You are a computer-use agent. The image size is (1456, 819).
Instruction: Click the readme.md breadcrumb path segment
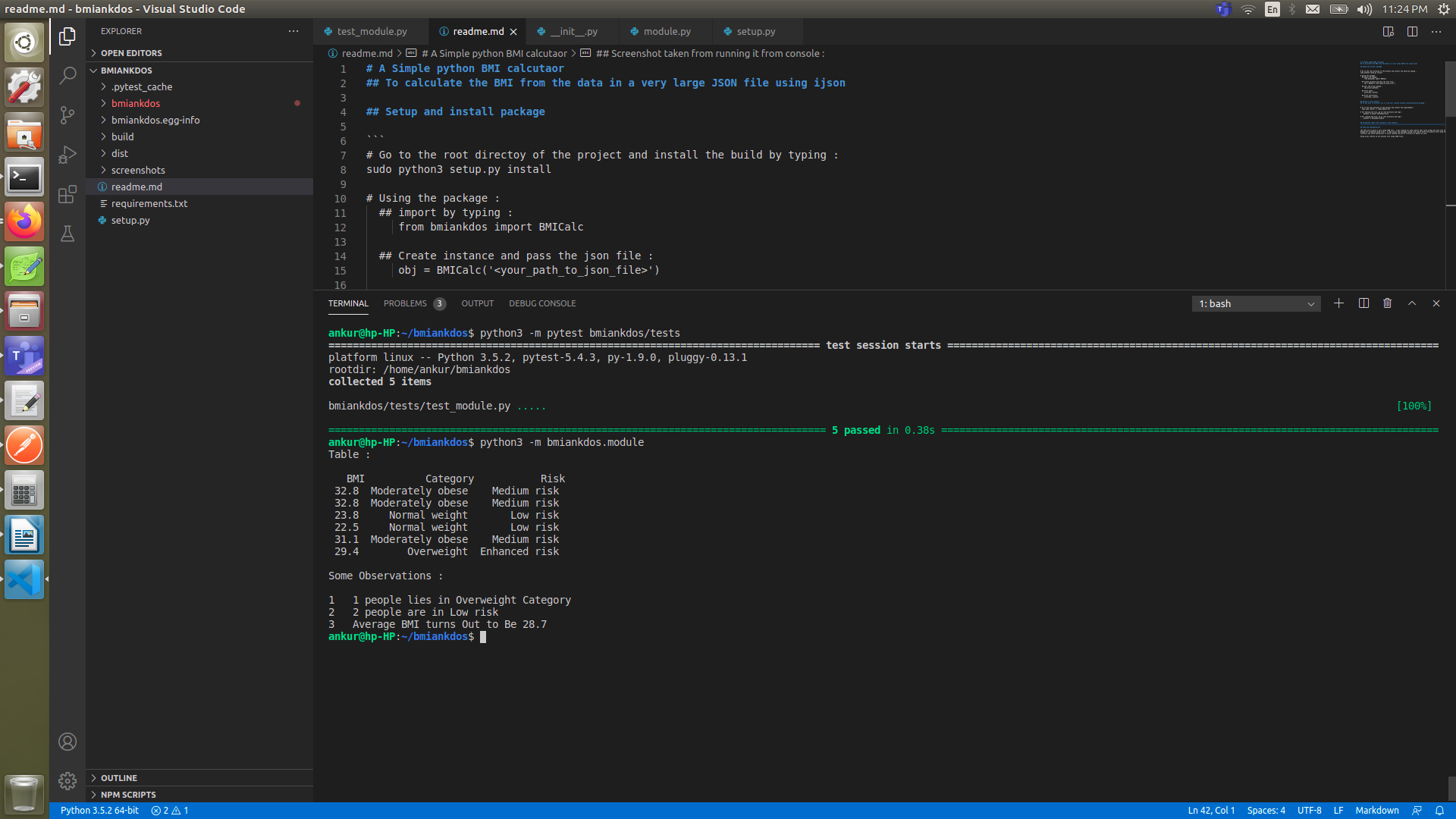click(367, 52)
